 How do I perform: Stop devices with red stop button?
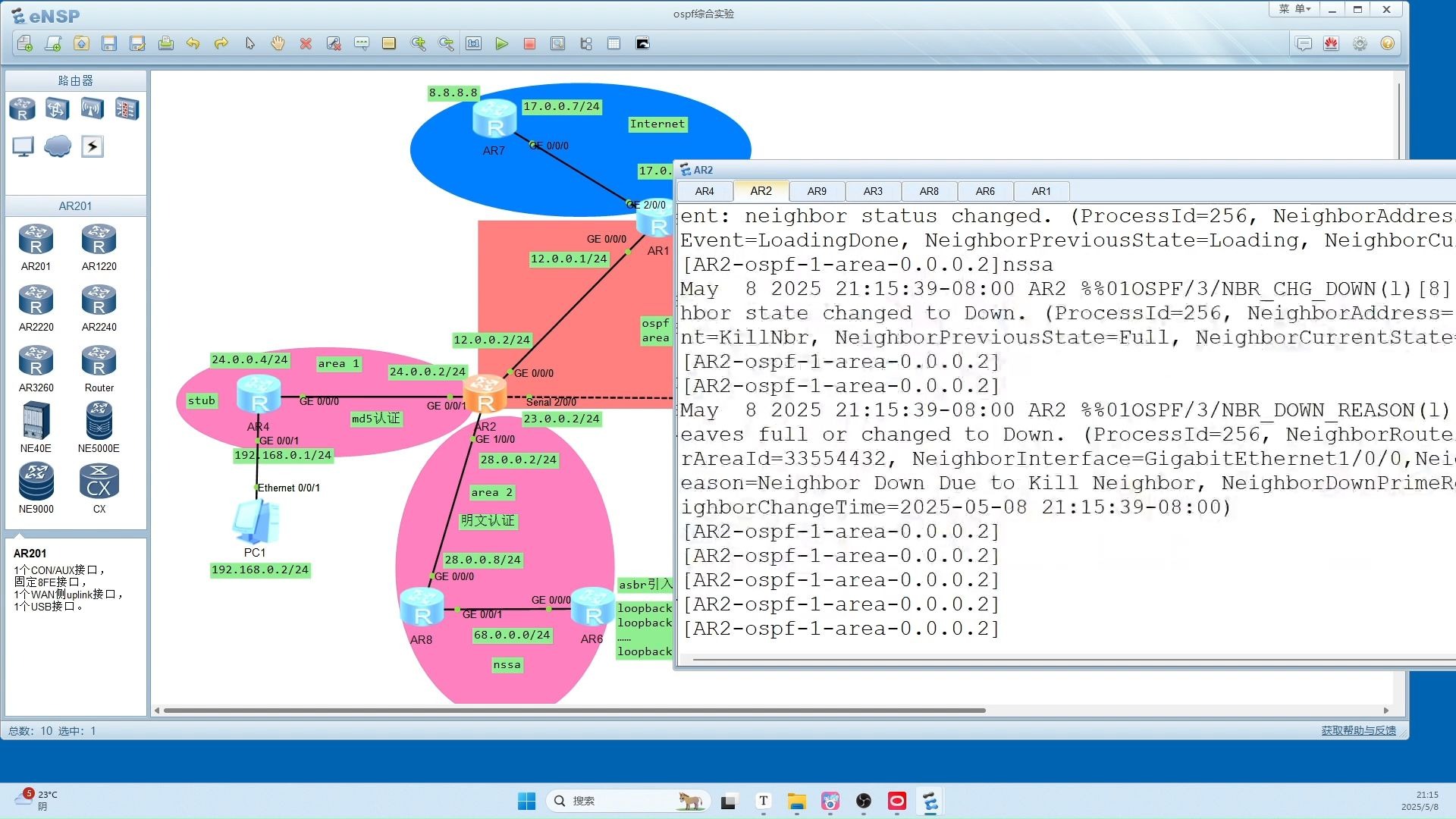(x=530, y=44)
